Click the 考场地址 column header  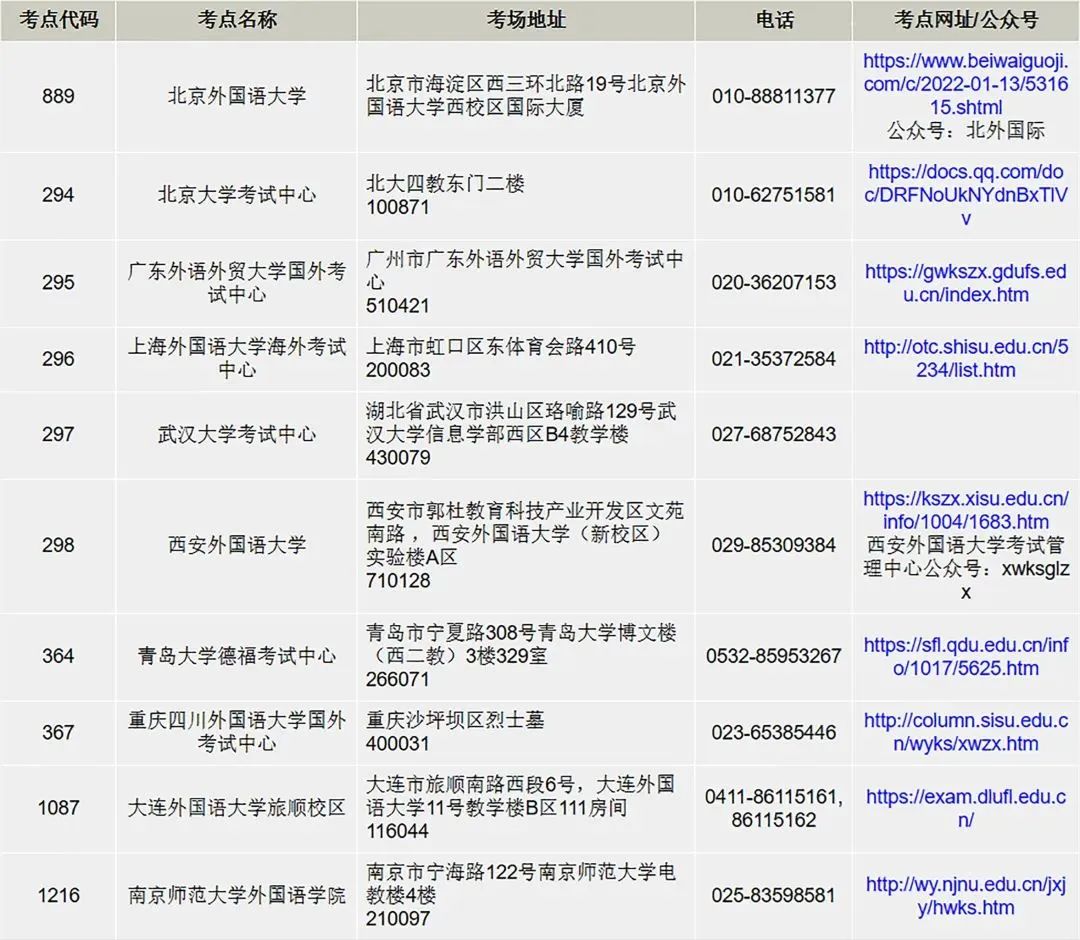point(526,20)
